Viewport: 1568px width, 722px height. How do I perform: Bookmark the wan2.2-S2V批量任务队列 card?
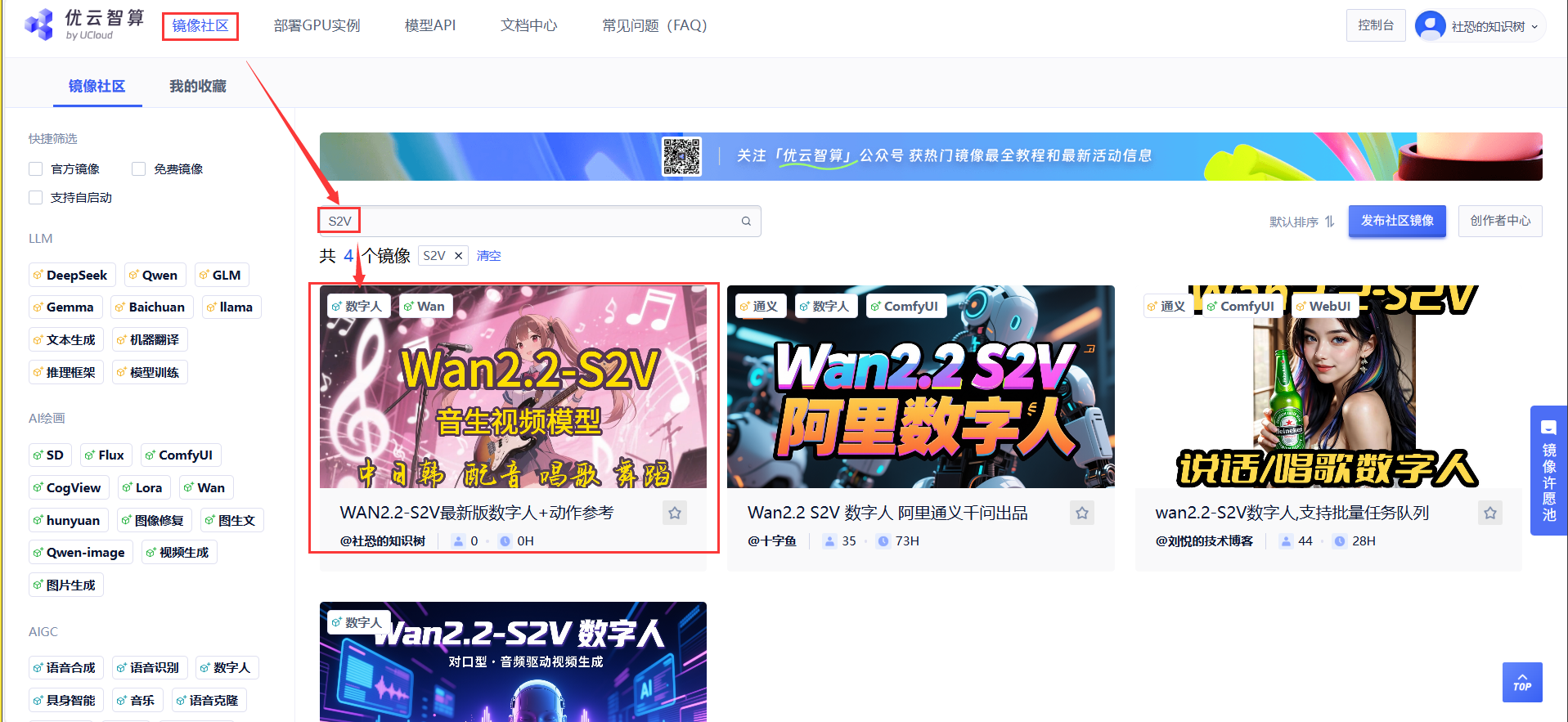(1489, 513)
